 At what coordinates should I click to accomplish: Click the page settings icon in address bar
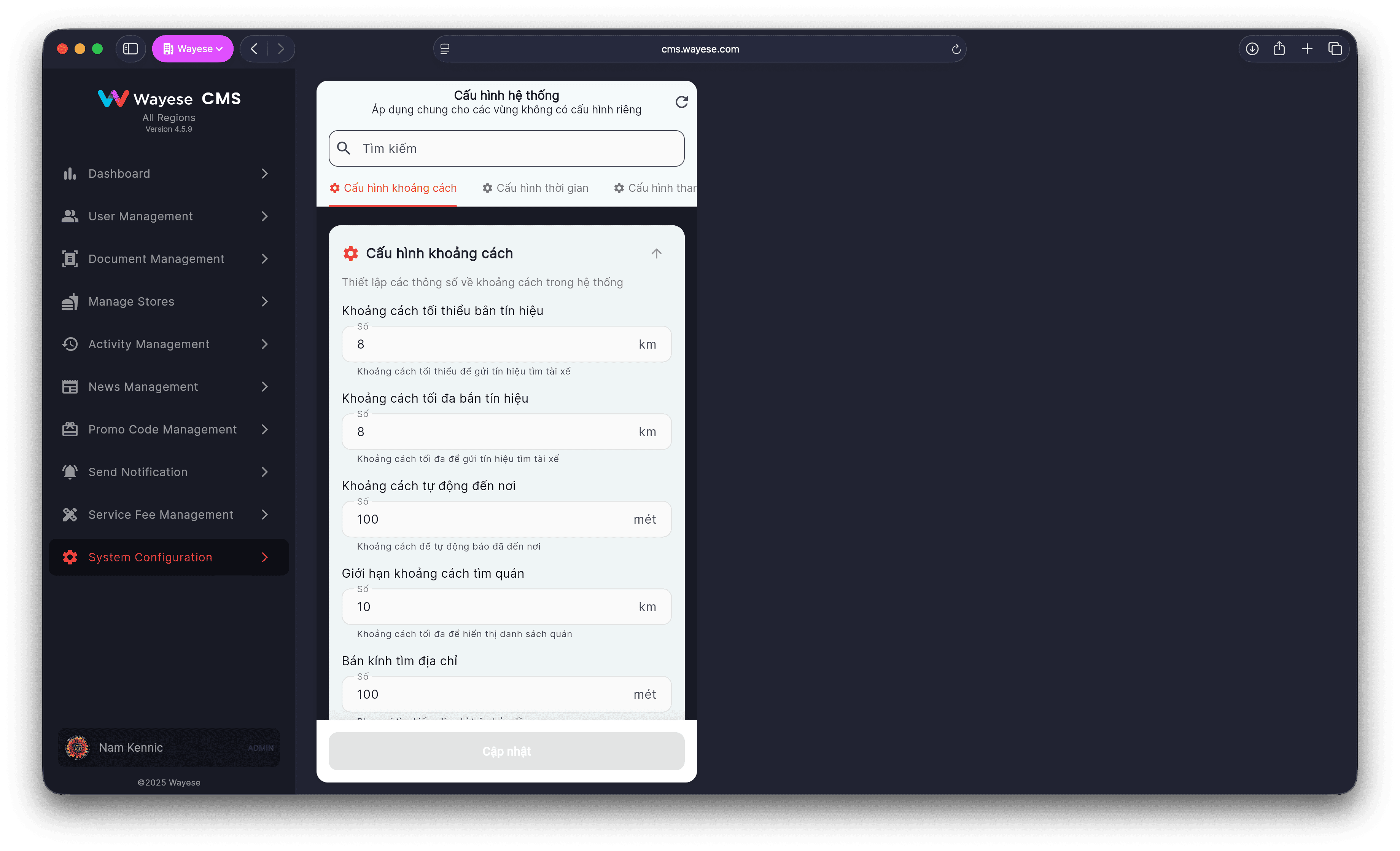coord(445,49)
